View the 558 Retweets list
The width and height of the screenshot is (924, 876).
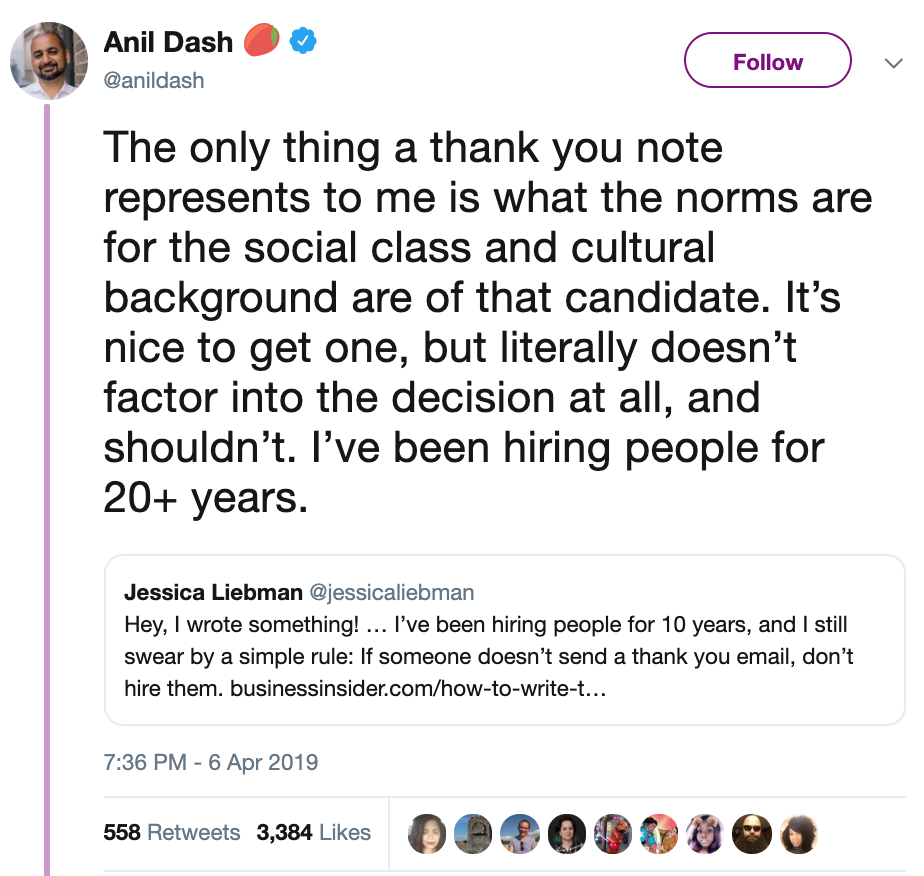pyautogui.click(x=171, y=832)
